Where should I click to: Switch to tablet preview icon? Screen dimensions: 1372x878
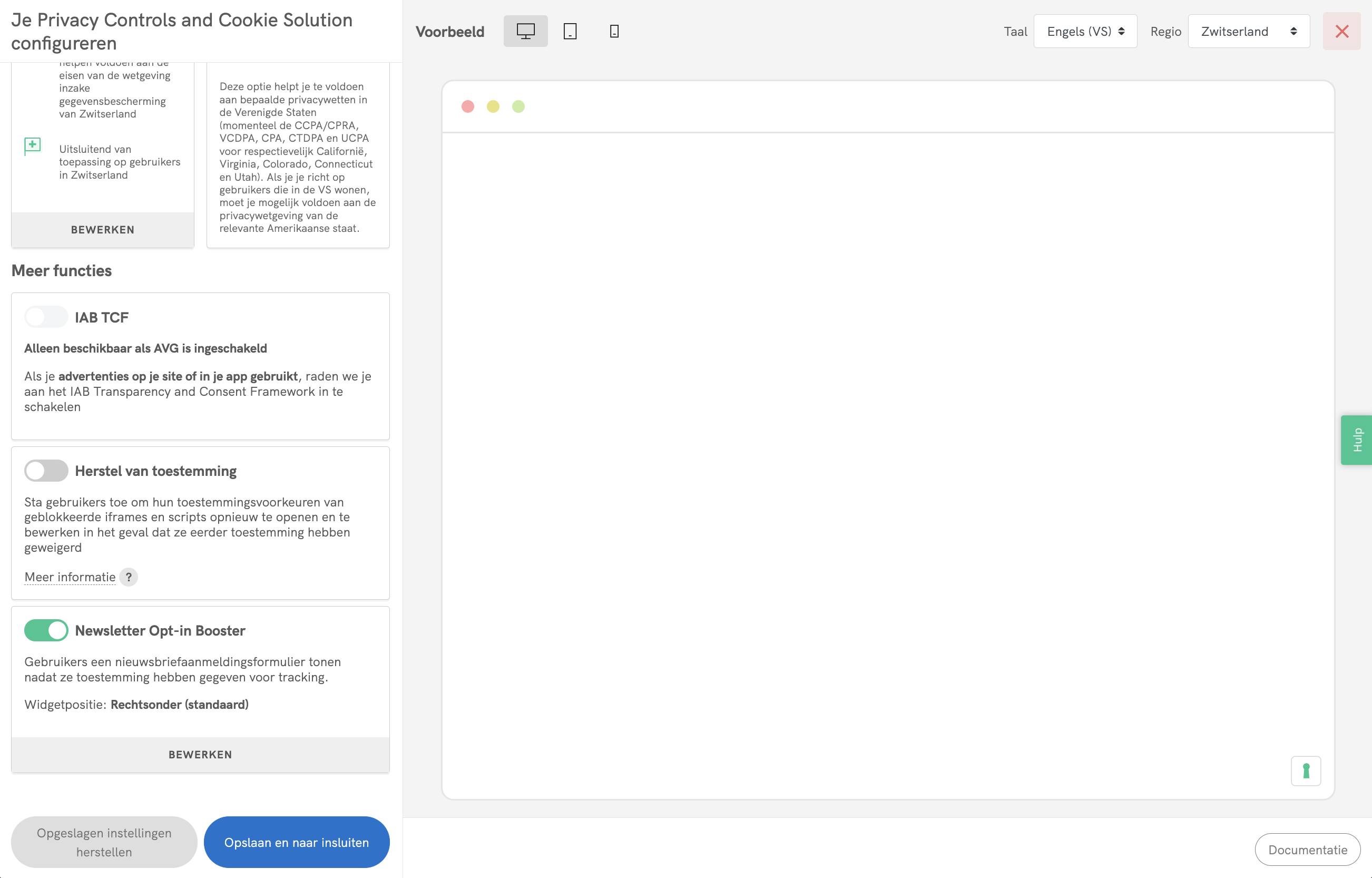570,32
